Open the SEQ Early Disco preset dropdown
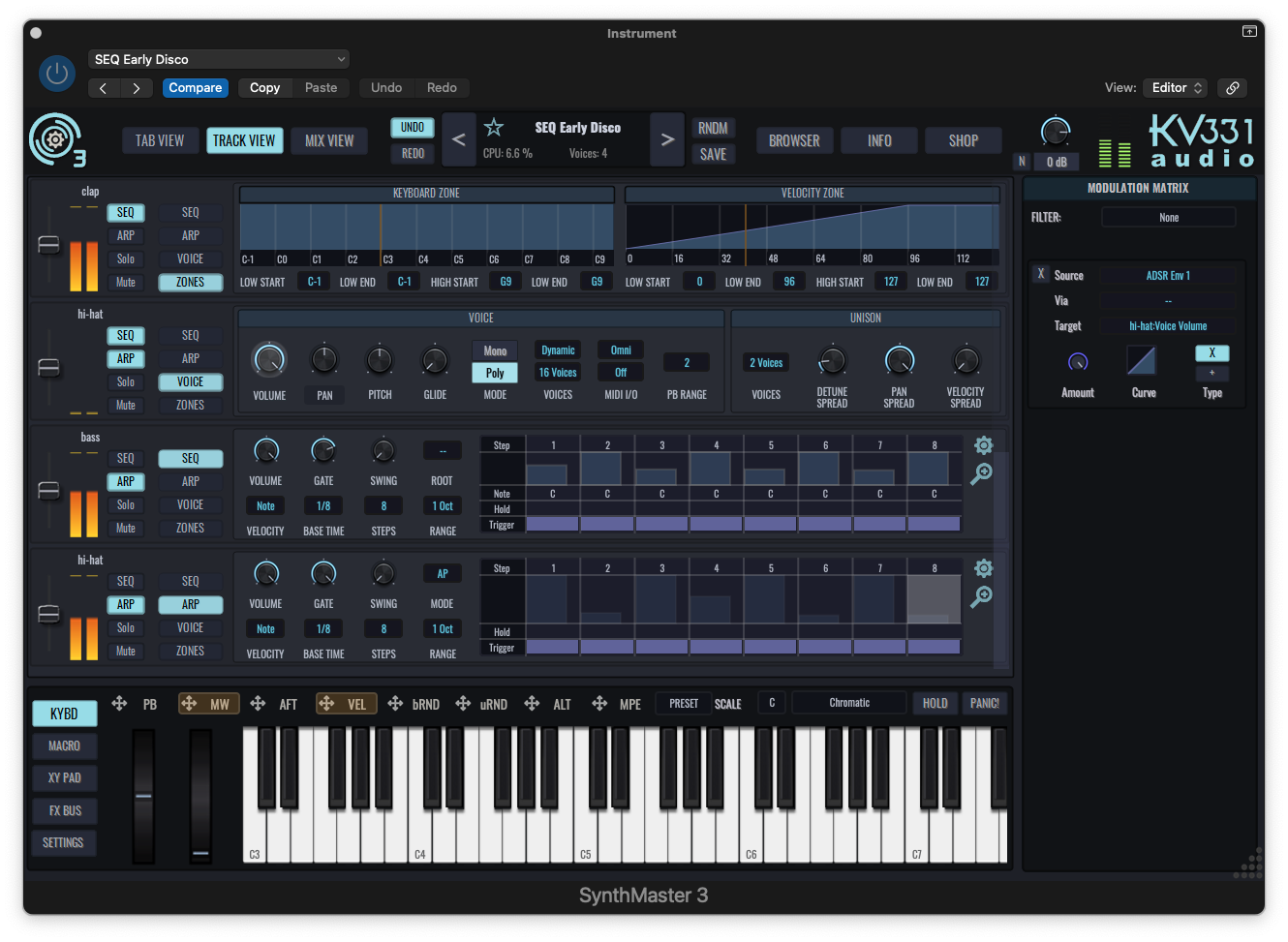Image resolution: width=1288 pixels, height=942 pixels. coord(218,58)
